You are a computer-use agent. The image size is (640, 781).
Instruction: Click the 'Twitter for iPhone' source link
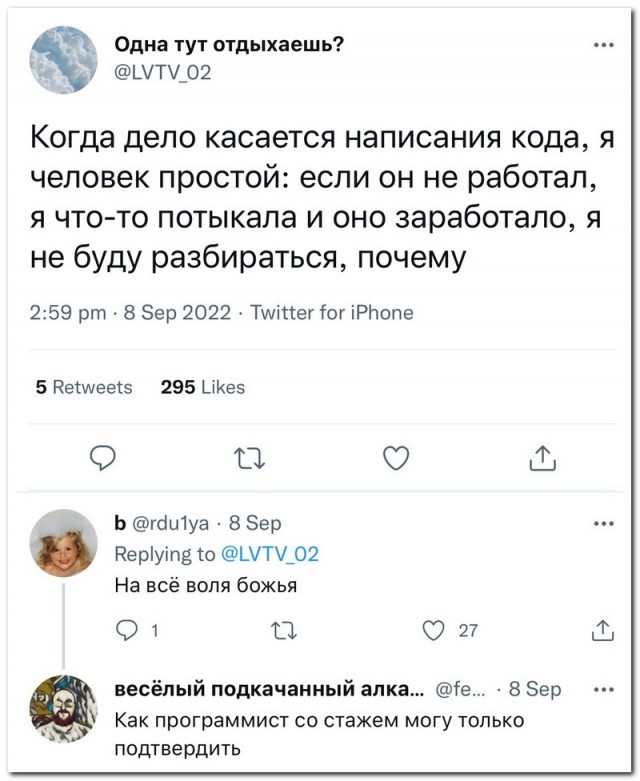pyautogui.click(x=330, y=312)
